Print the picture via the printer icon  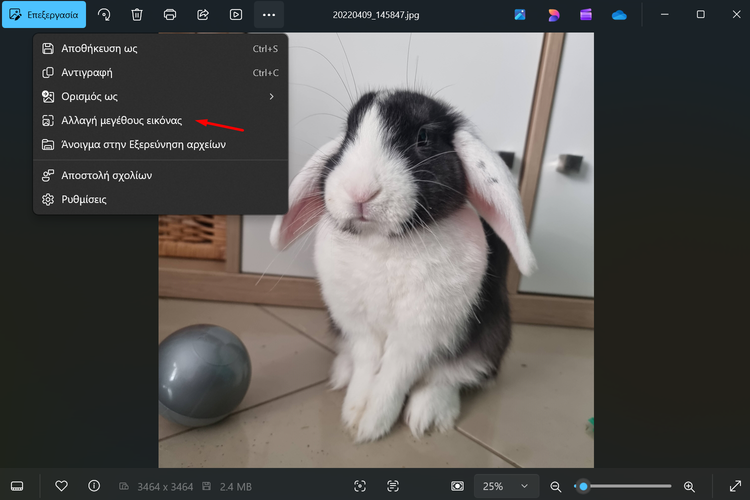pyautogui.click(x=170, y=15)
